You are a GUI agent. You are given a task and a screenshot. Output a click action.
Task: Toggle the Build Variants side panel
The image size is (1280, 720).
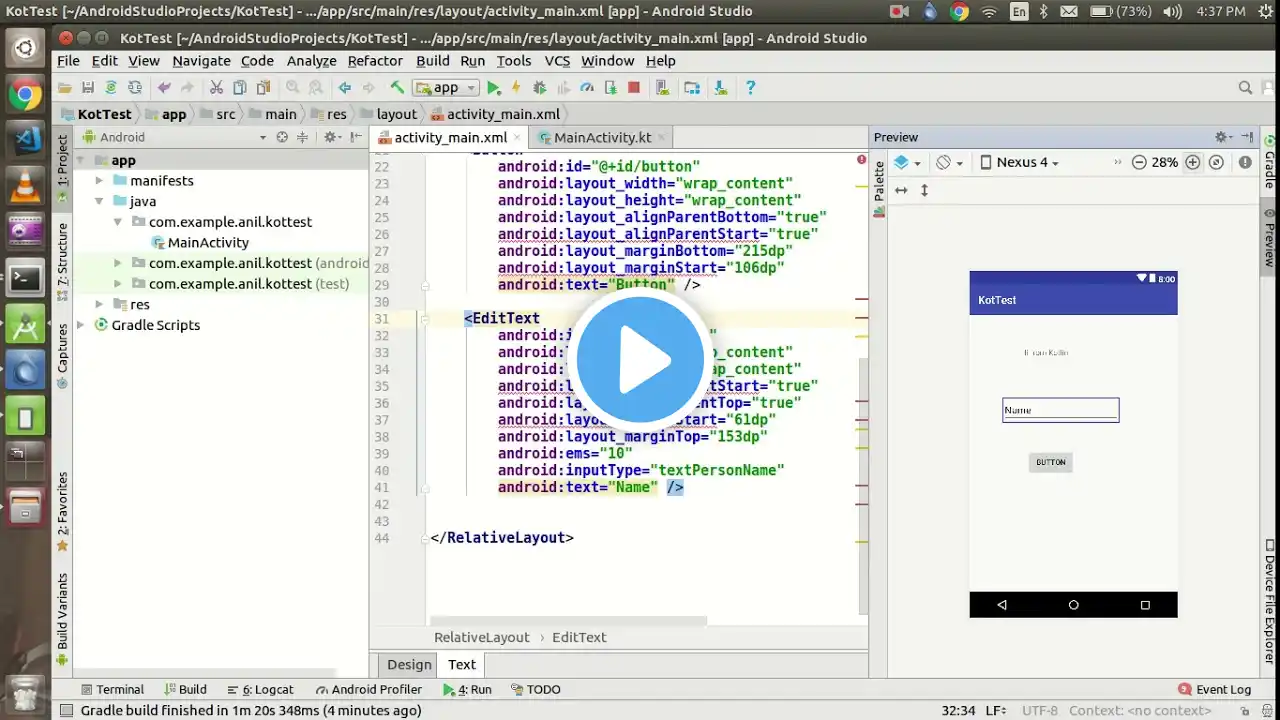(62, 610)
